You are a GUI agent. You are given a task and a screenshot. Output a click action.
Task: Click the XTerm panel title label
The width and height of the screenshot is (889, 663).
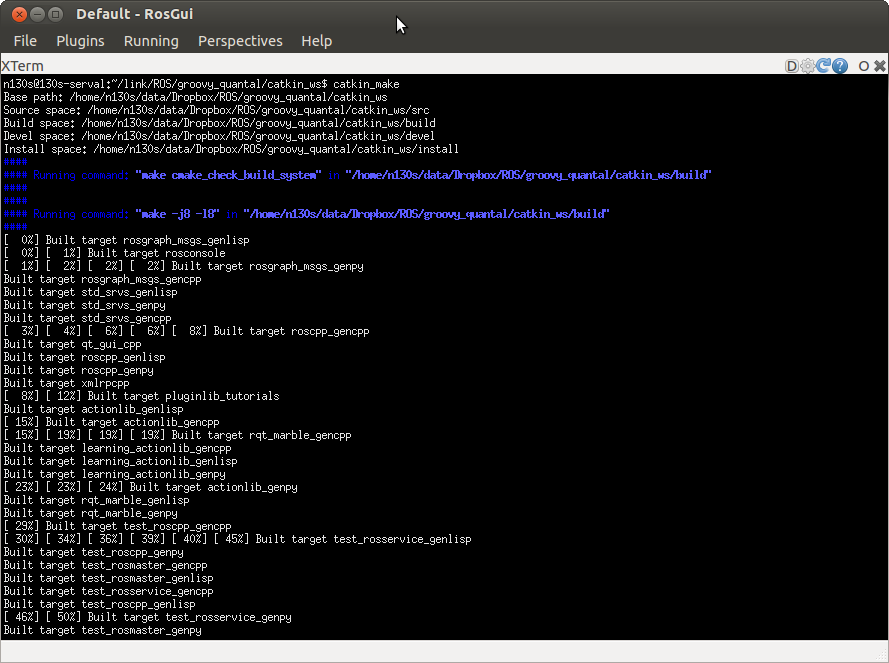[x=22, y=66]
